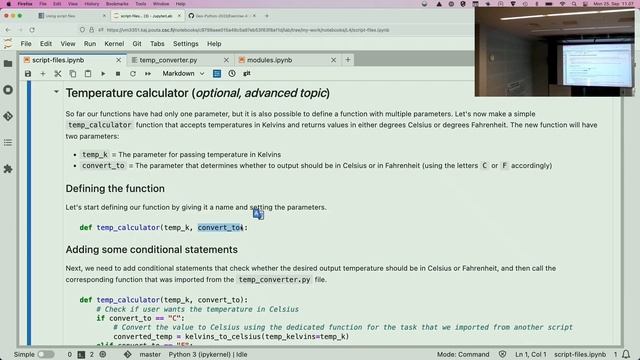Open the Settings menu
Screen dimensions: 640x360
tap(186, 44)
